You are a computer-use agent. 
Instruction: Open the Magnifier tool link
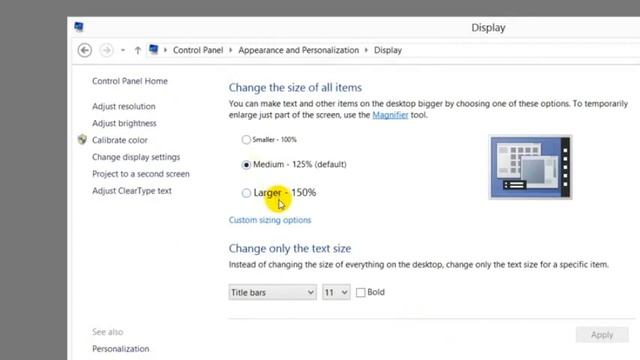tap(390, 115)
